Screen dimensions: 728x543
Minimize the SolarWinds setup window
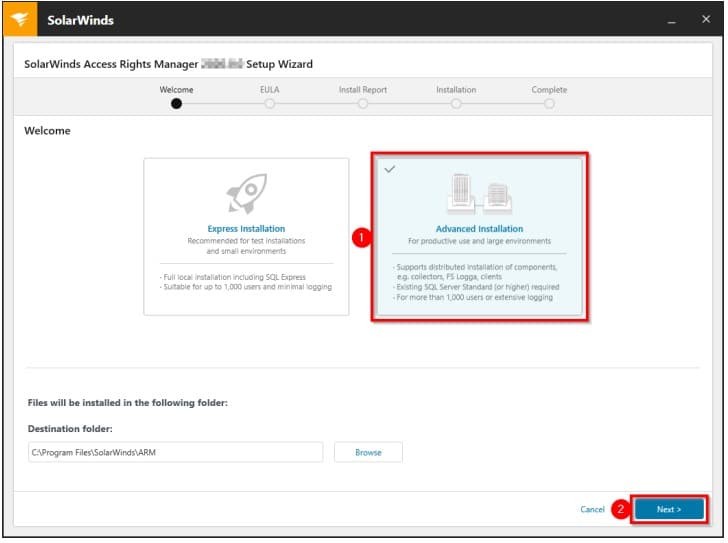tap(671, 20)
